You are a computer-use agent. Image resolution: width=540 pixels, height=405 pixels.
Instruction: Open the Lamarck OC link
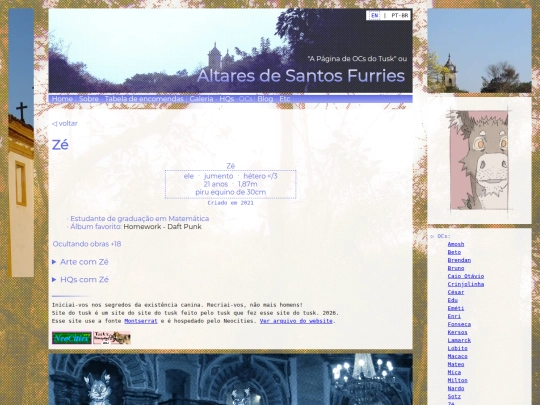click(459, 340)
